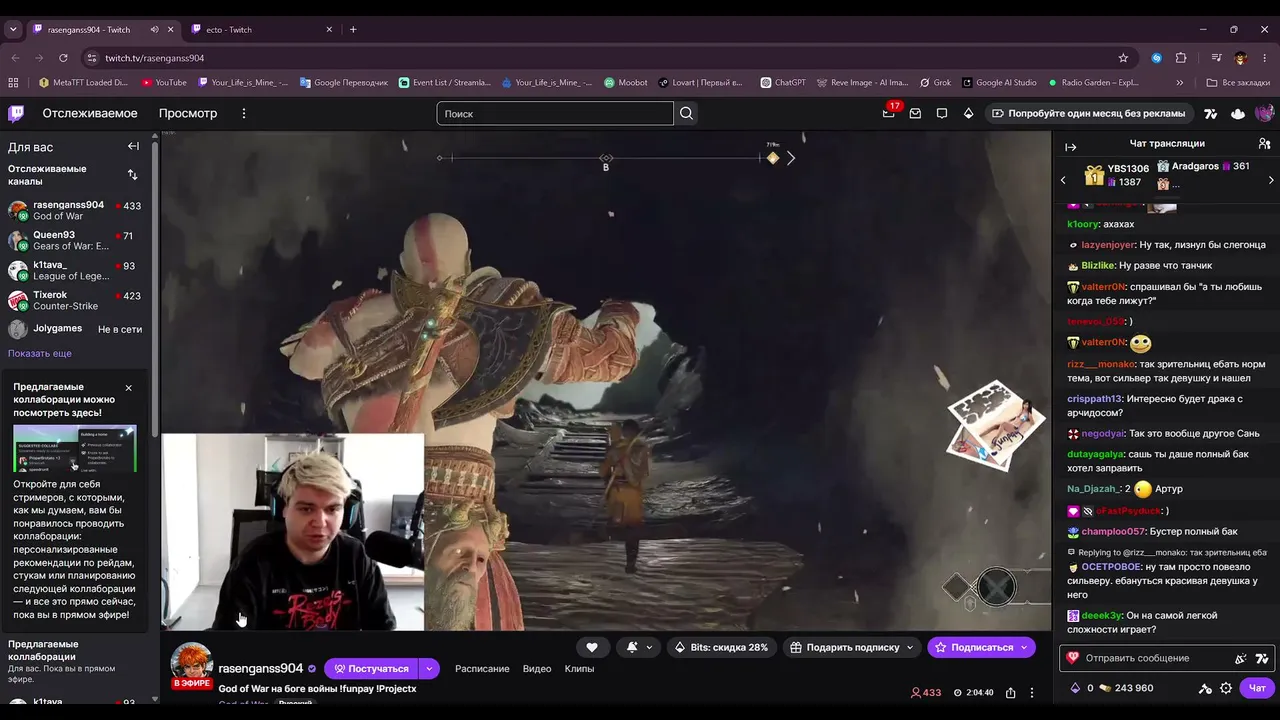Viewport: 1280px width, 720px height.
Task: Open offline Jolygames channel
Action: click(75, 329)
